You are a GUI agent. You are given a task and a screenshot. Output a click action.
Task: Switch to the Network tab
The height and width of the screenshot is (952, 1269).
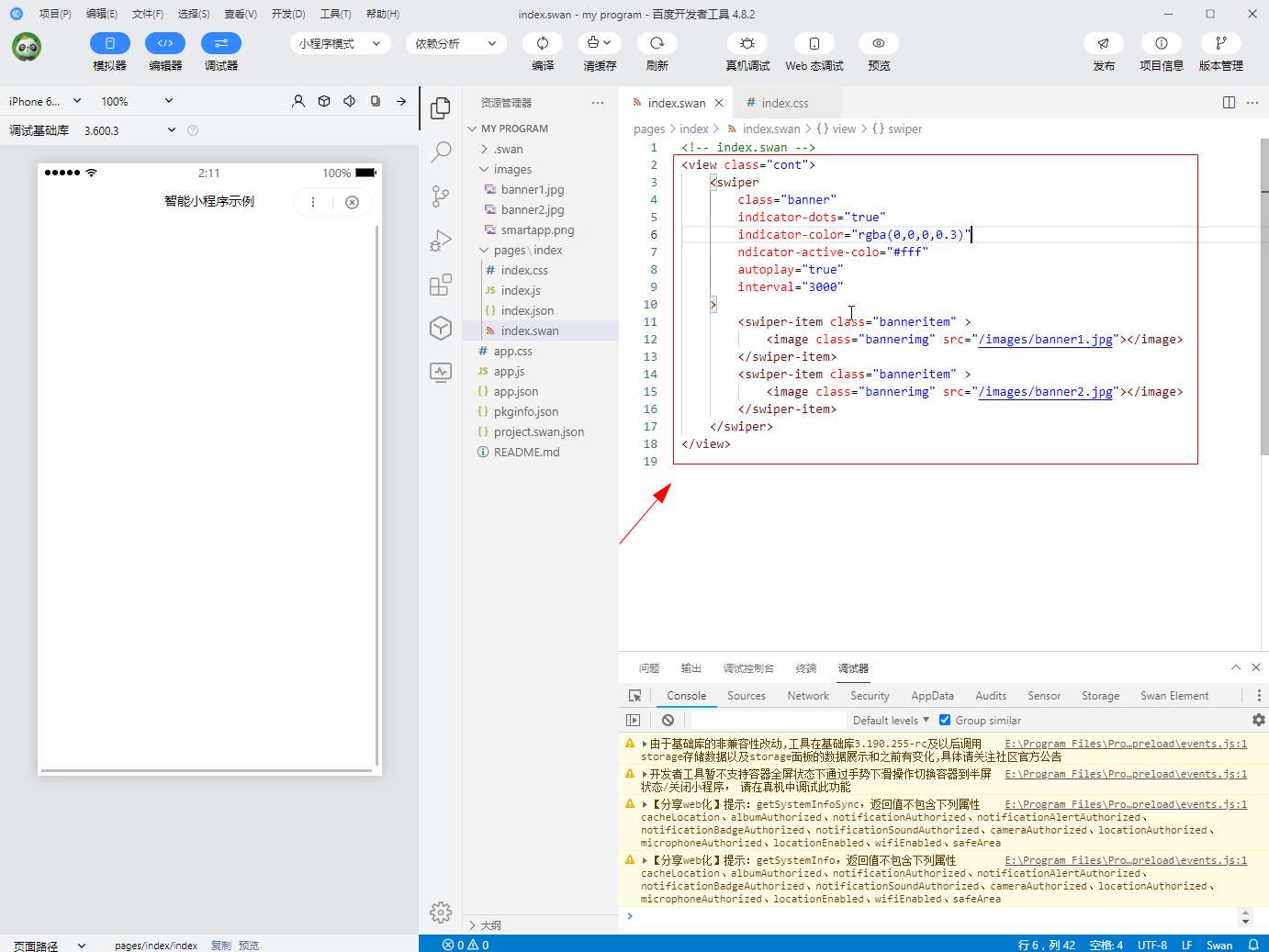[x=808, y=696]
